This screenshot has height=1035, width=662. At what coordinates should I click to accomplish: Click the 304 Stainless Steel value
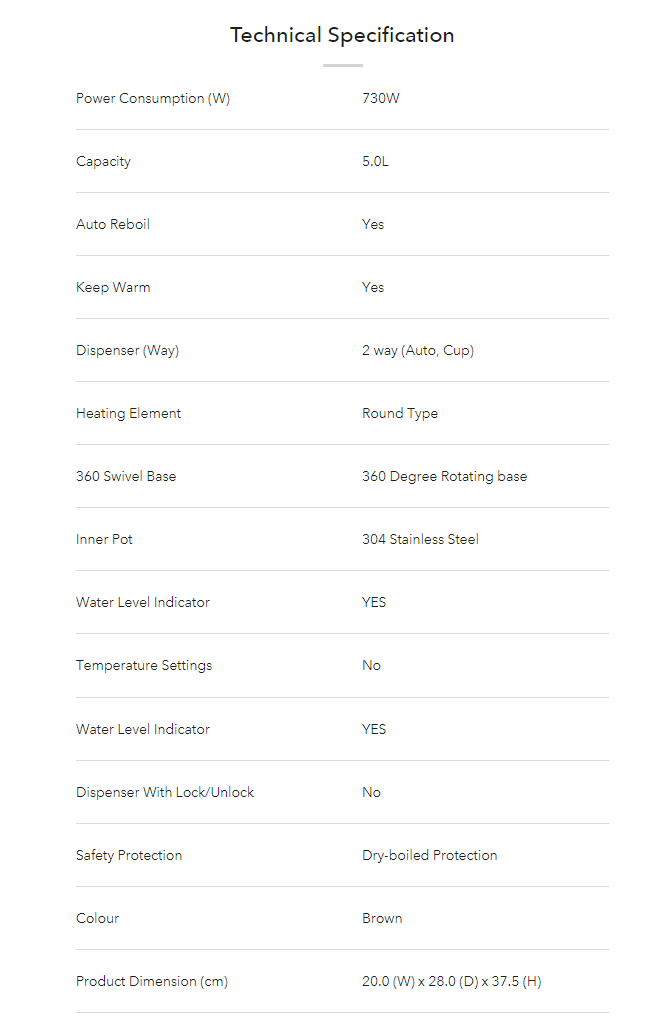point(420,539)
